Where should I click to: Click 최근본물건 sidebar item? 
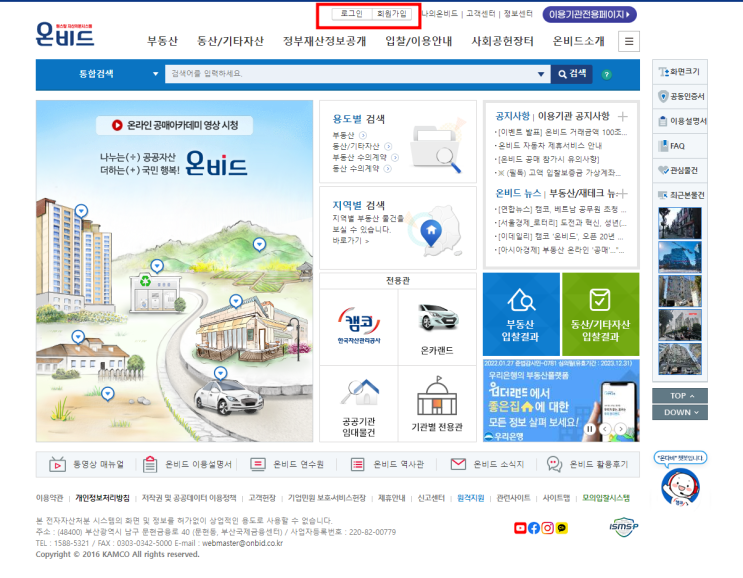pyautogui.click(x=680, y=195)
